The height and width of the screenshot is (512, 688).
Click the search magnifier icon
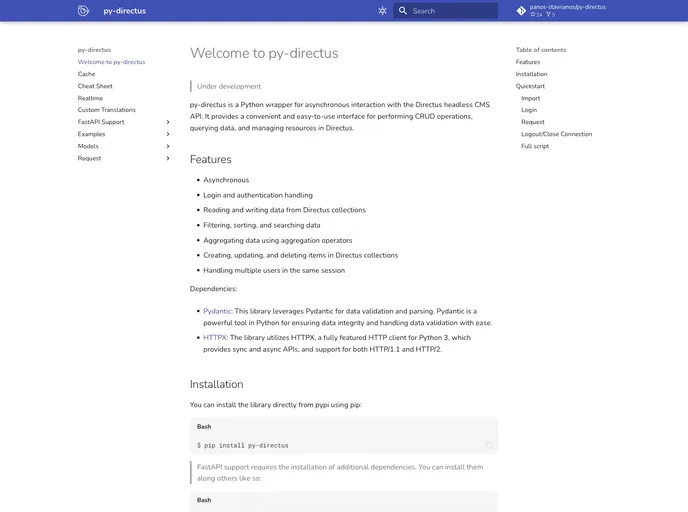point(402,11)
